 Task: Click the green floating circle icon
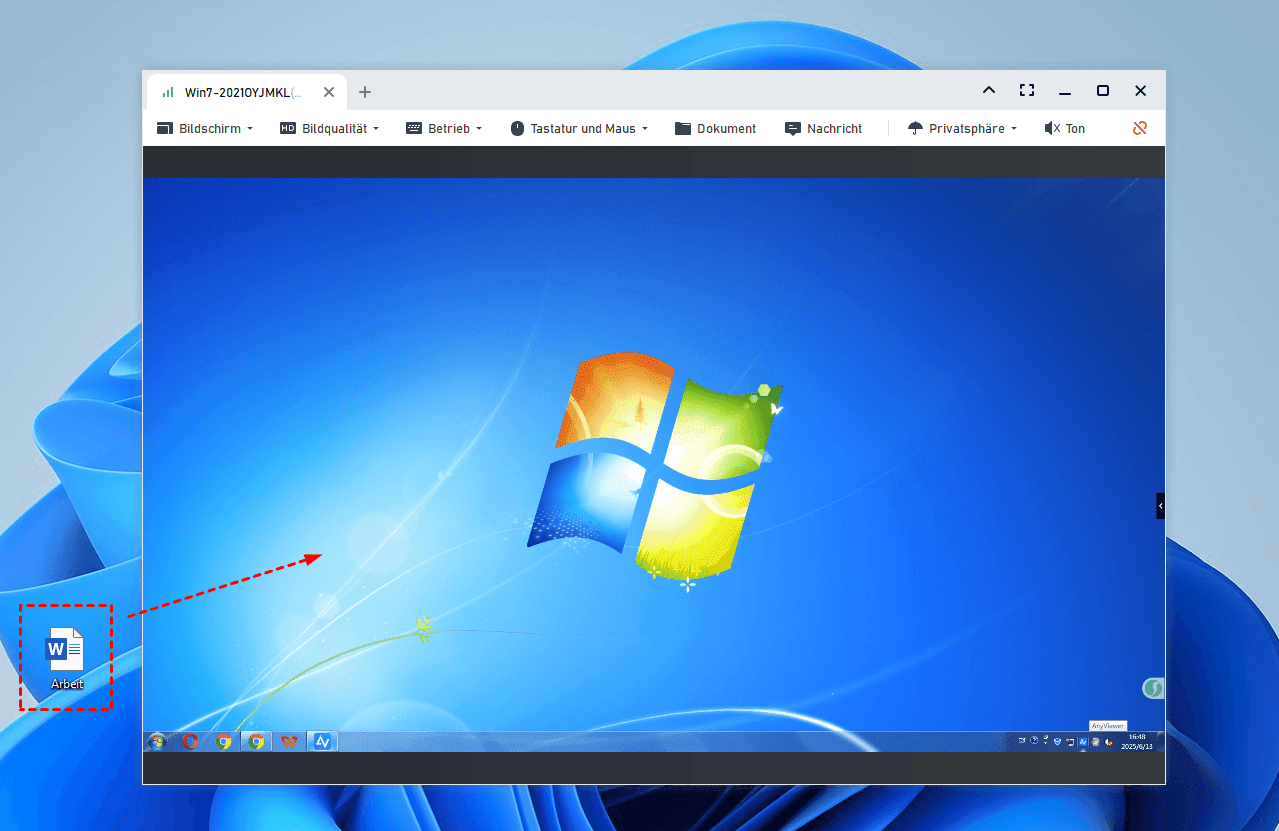1153,688
